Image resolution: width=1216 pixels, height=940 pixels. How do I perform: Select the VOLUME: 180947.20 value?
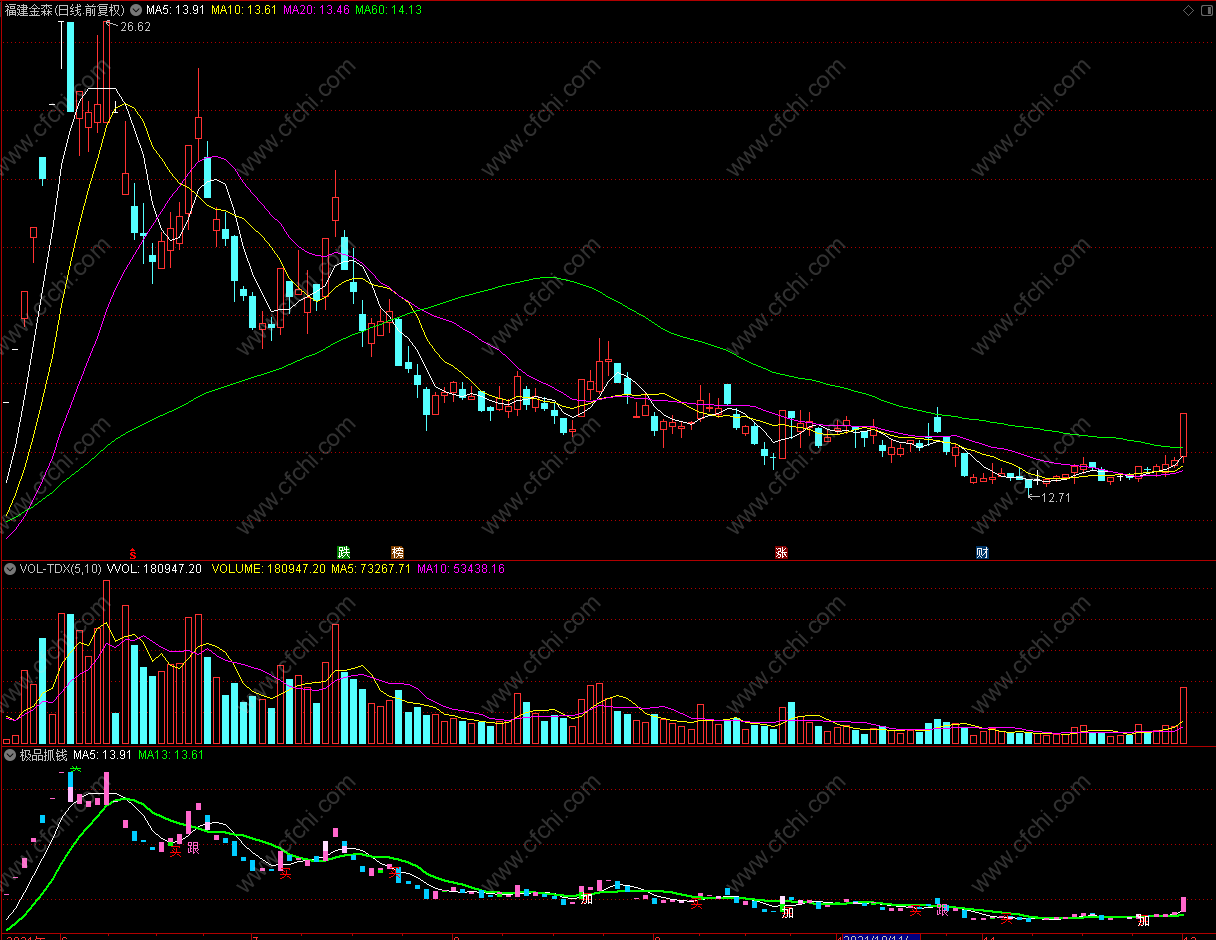coord(268,569)
